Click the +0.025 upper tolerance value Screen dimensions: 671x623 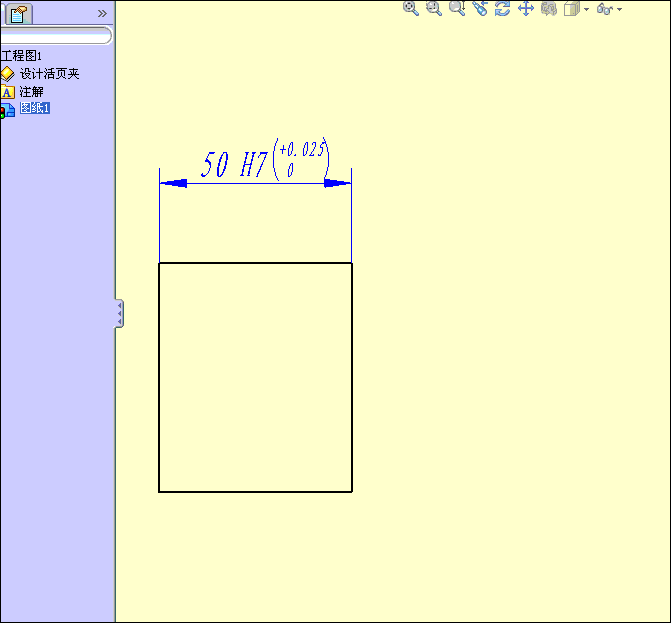302,150
